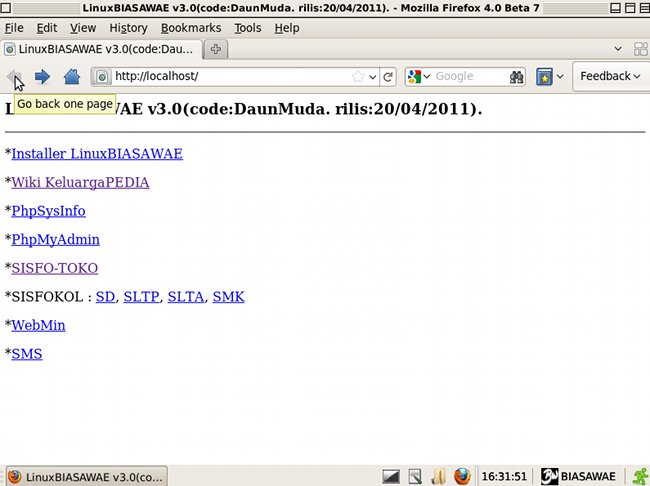Open the file manager icon in panel
Screen dimensions: 650x486
click(438, 476)
